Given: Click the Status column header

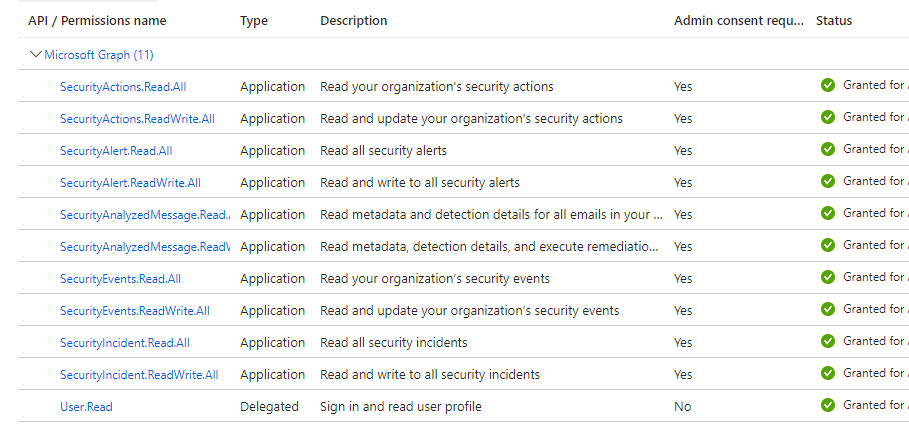Looking at the screenshot, I should [834, 21].
